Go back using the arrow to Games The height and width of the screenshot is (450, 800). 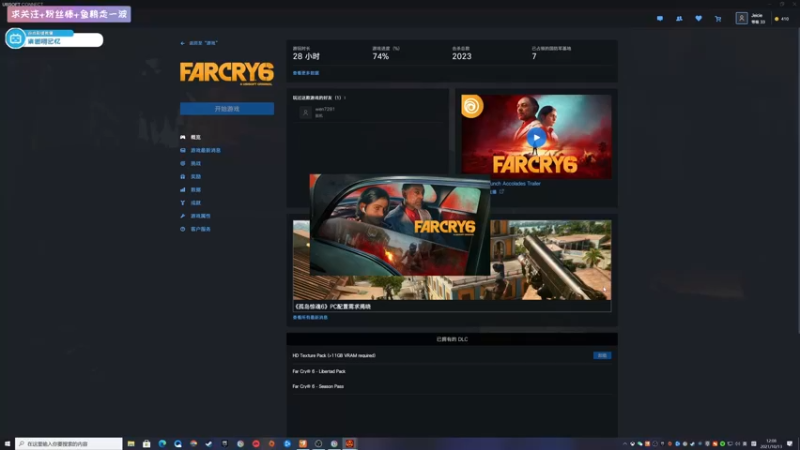182,43
